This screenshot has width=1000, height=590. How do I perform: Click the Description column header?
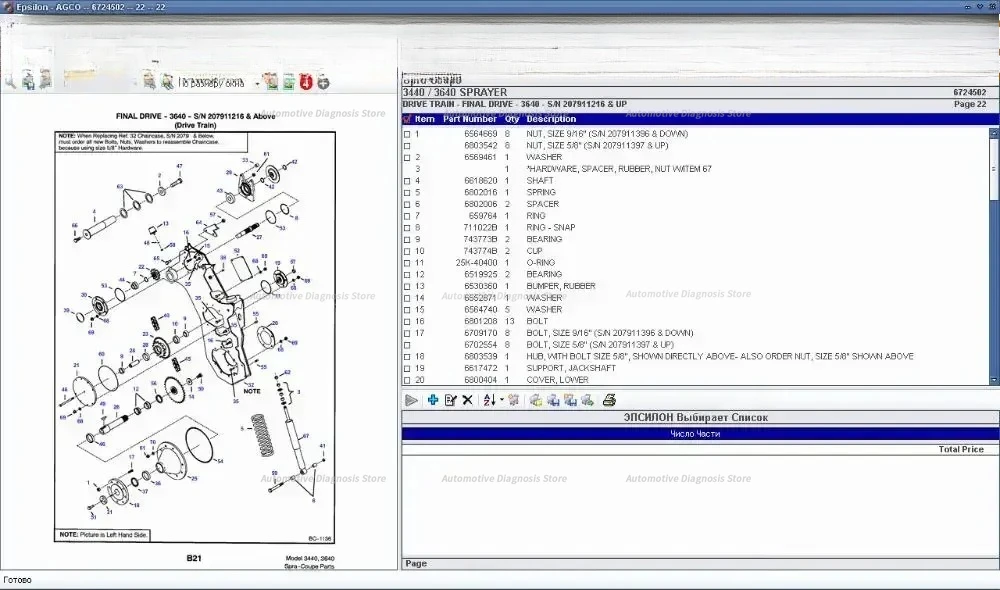click(551, 119)
